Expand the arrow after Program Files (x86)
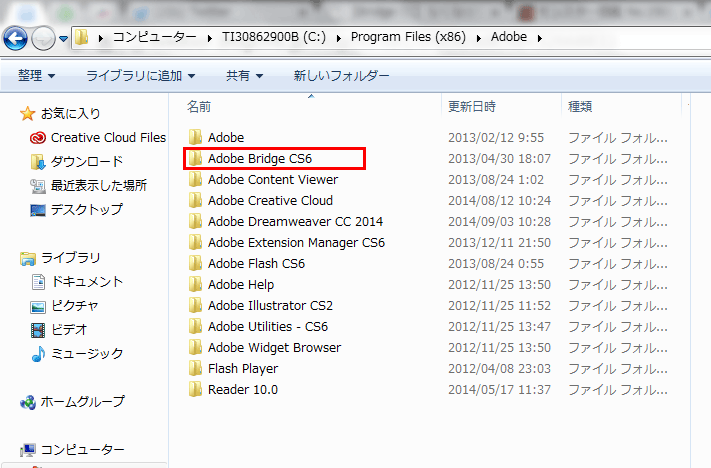The image size is (711, 468). click(x=478, y=38)
